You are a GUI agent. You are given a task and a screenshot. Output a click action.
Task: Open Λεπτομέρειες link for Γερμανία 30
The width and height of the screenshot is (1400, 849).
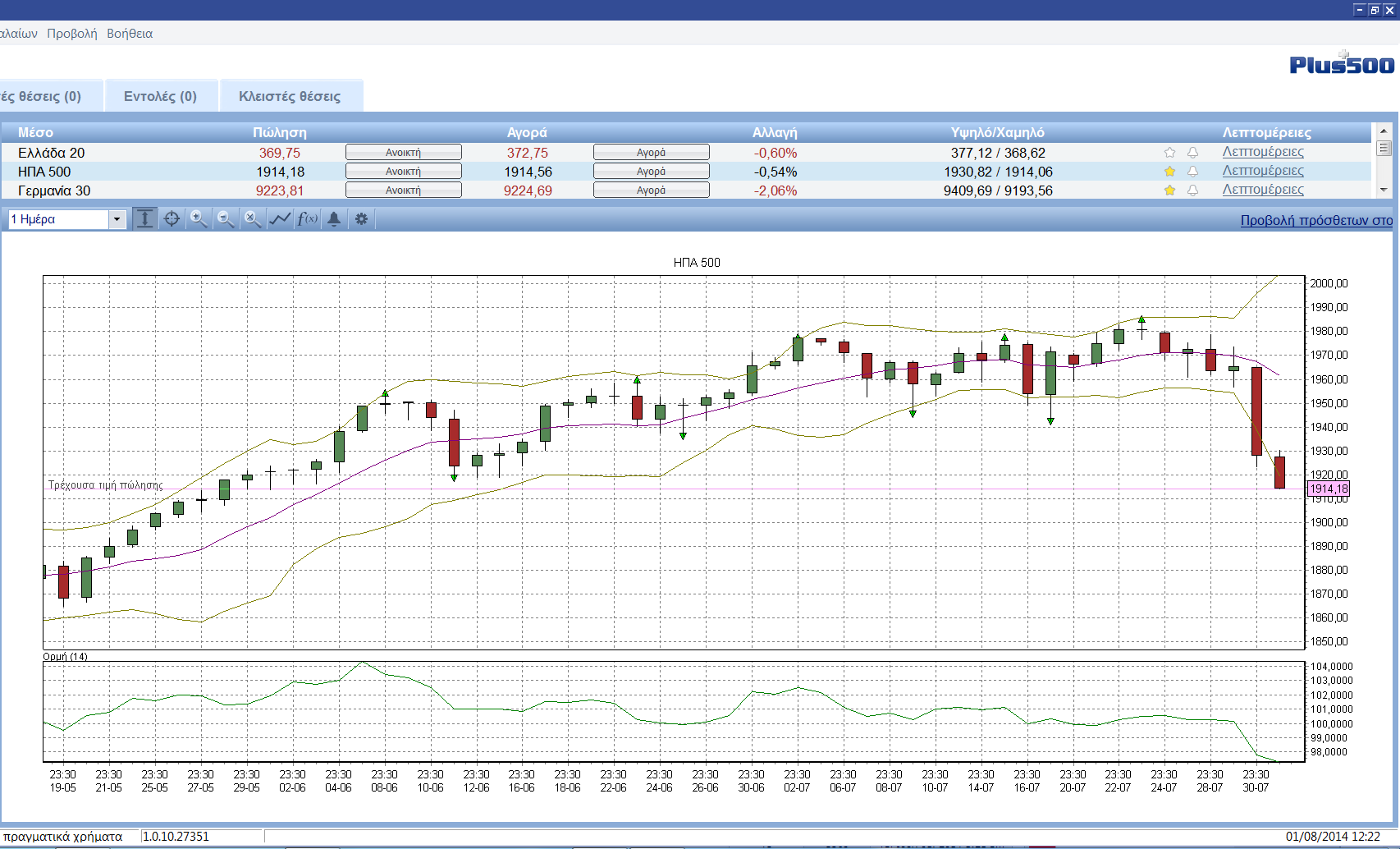tap(1263, 190)
